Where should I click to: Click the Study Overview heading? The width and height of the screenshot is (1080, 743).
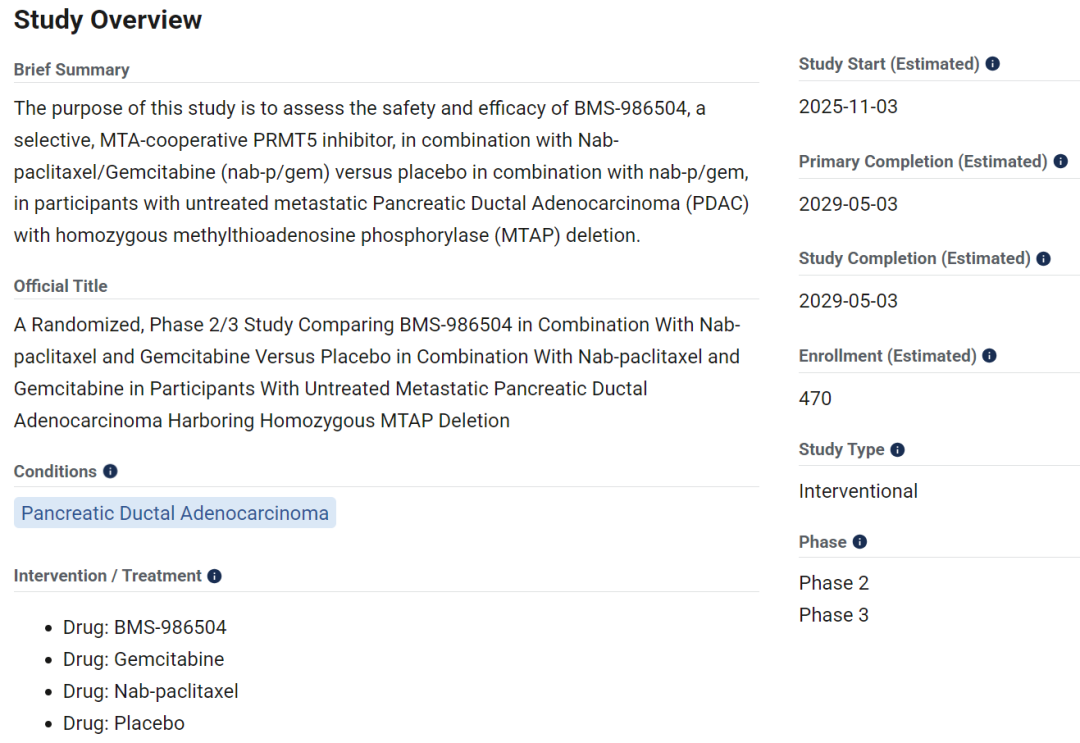coord(108,20)
